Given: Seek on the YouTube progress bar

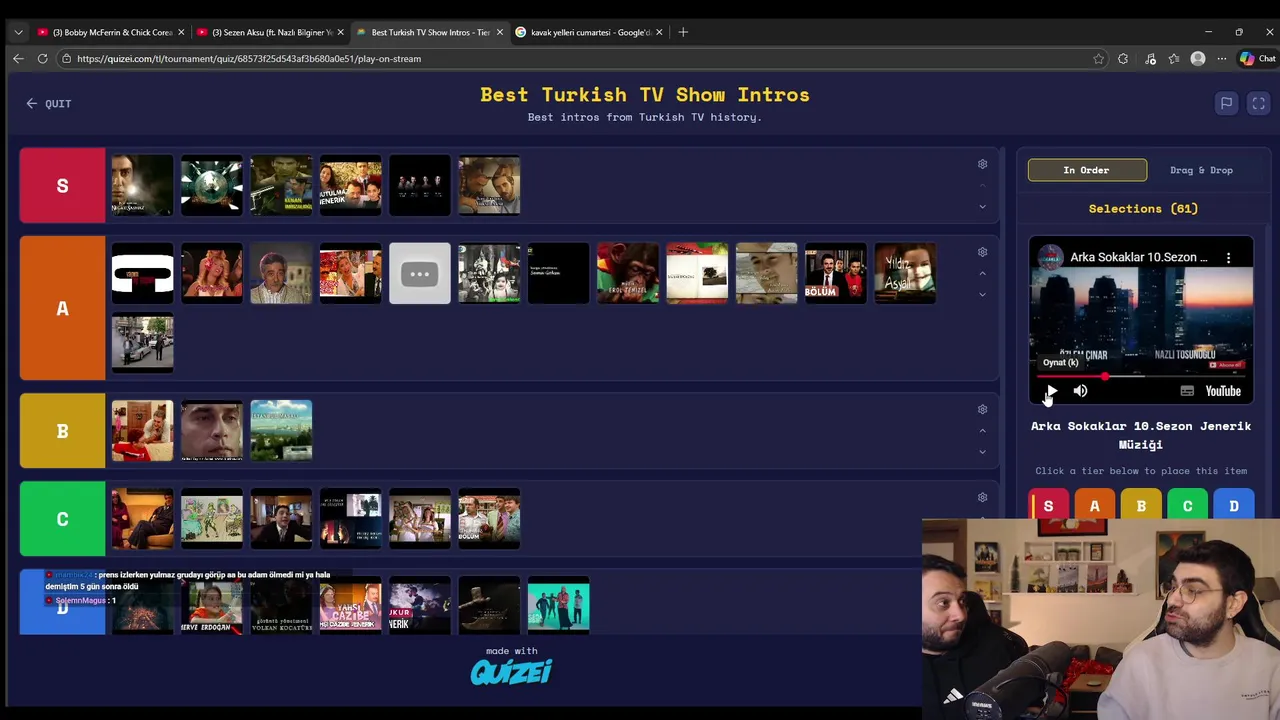Looking at the screenshot, I should click(x=1141, y=377).
